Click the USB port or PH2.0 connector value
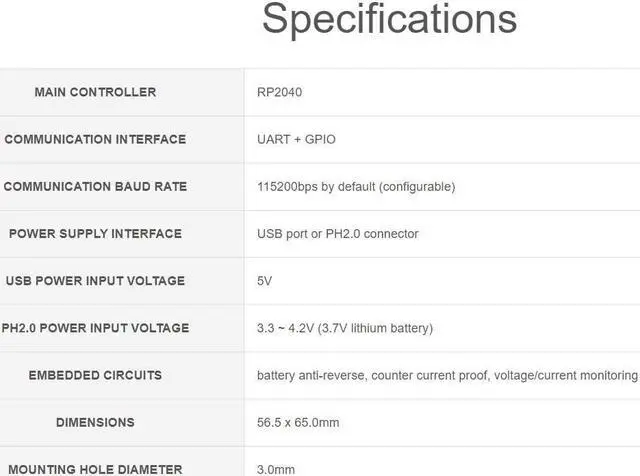The height and width of the screenshot is (476, 640). 337,233
